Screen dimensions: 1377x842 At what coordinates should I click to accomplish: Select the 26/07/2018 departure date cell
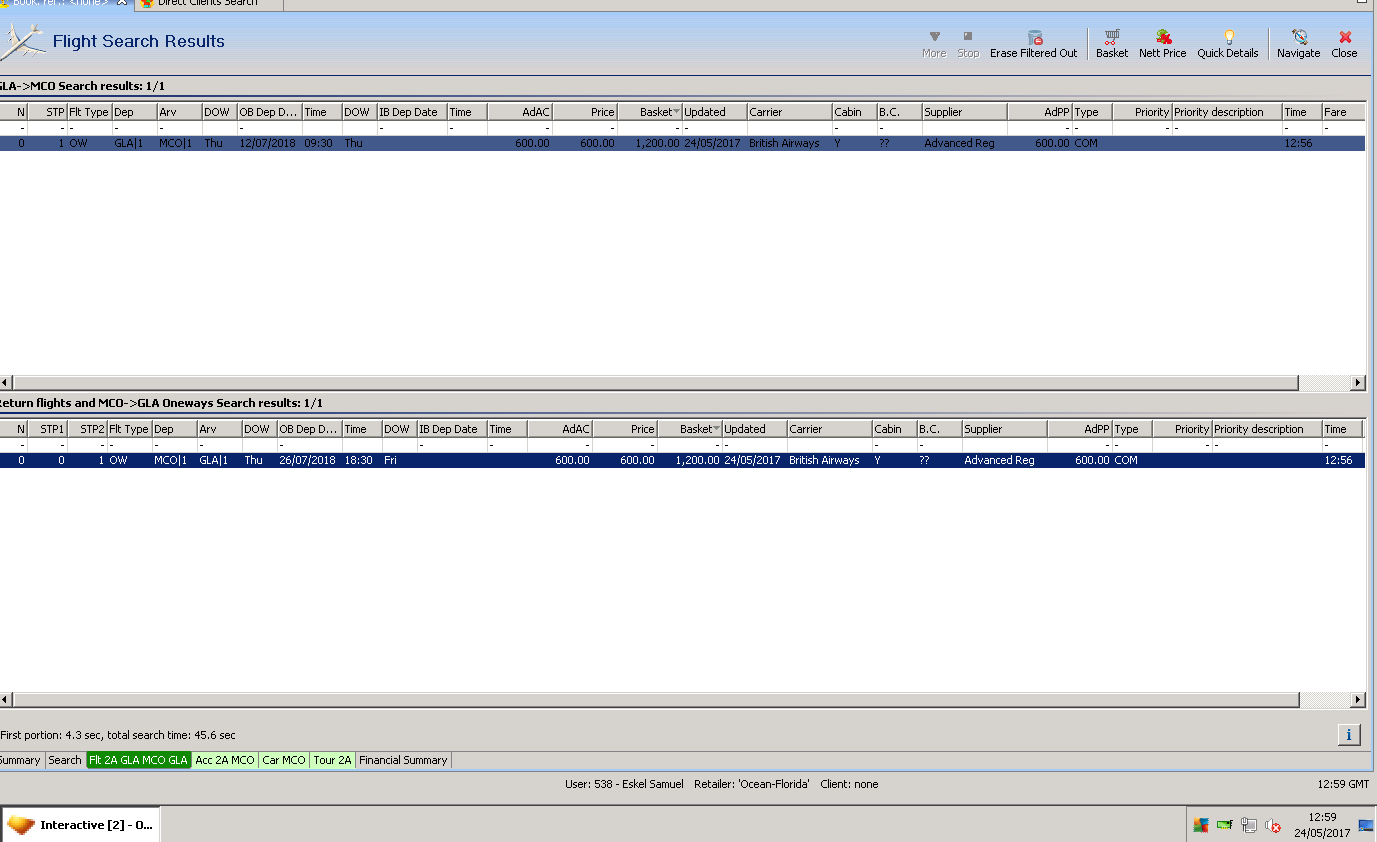(309, 460)
